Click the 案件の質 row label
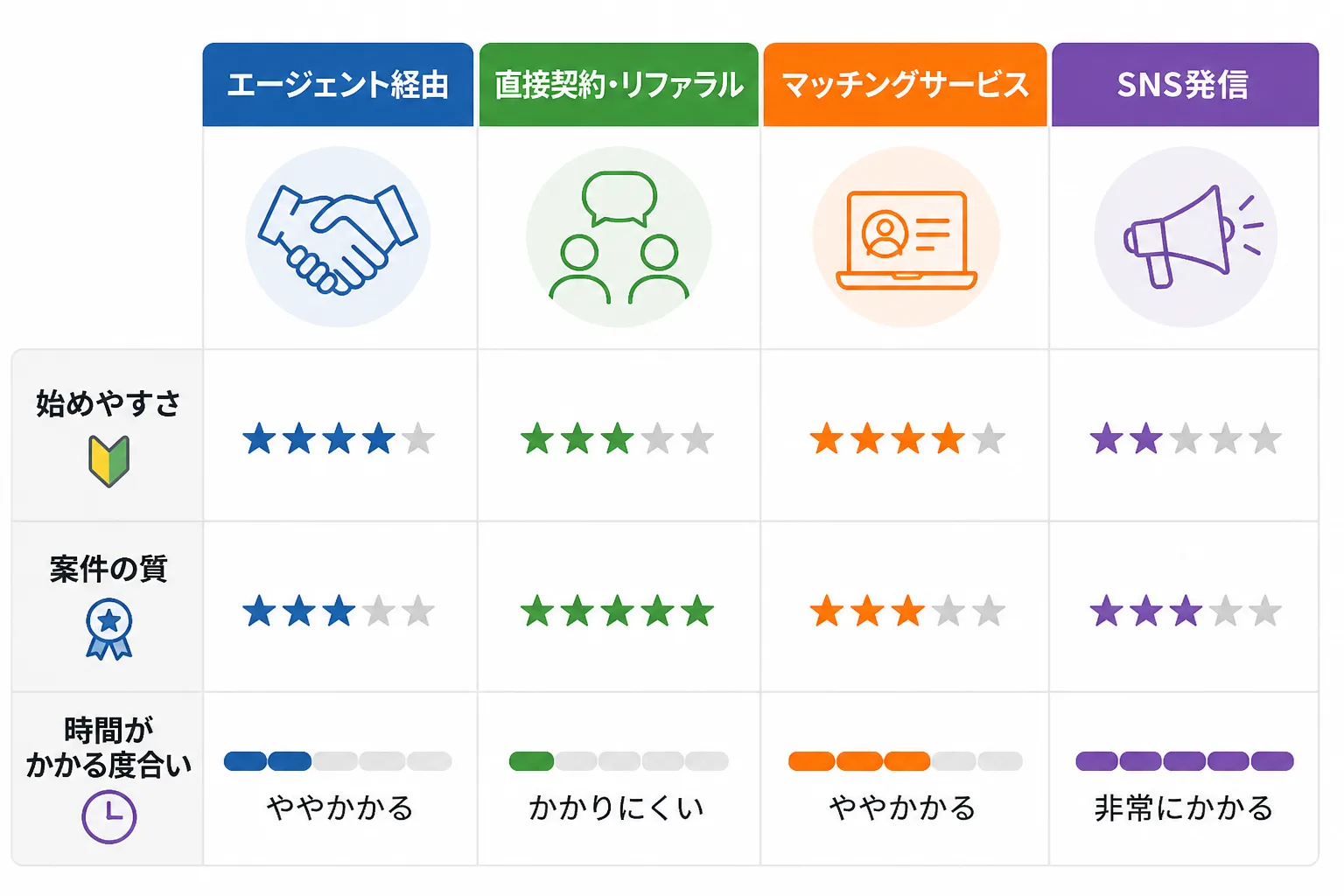Viewport: 1344px width, 896px height. tap(108, 569)
